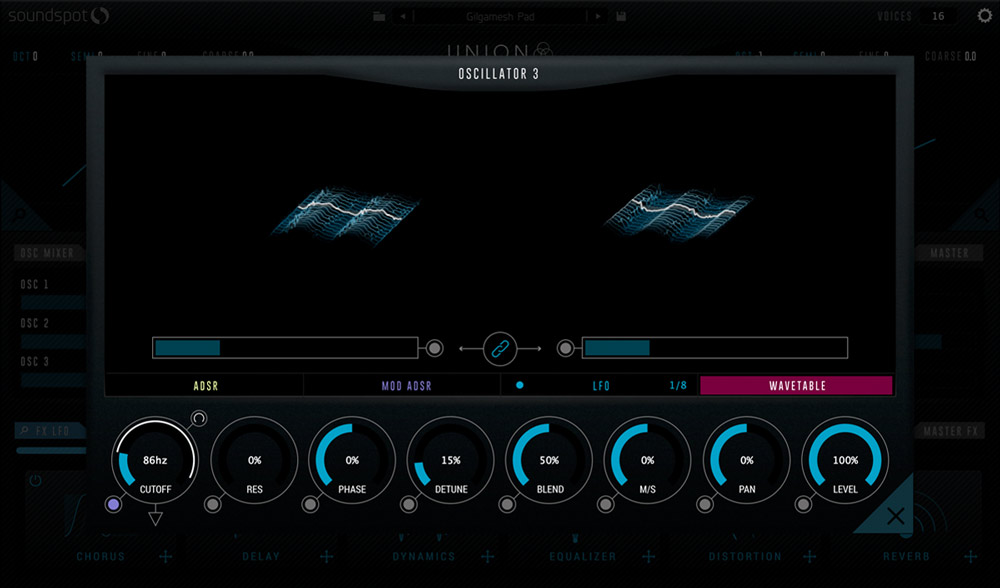
Task: Open the Voices 16 count selector
Action: pyautogui.click(x=937, y=16)
